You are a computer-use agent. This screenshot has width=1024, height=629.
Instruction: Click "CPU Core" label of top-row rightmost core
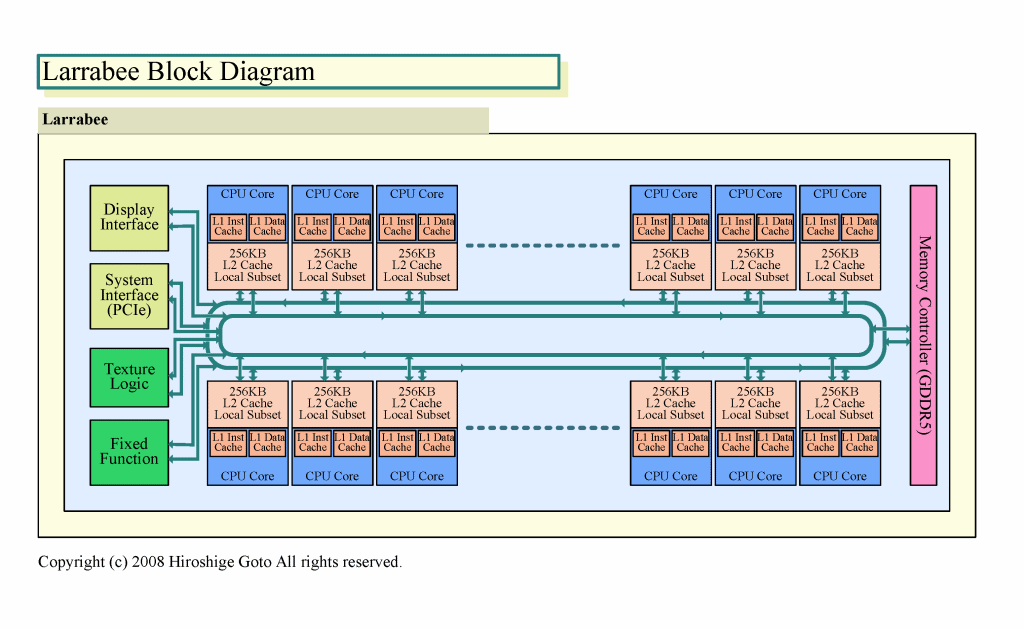tap(840, 194)
